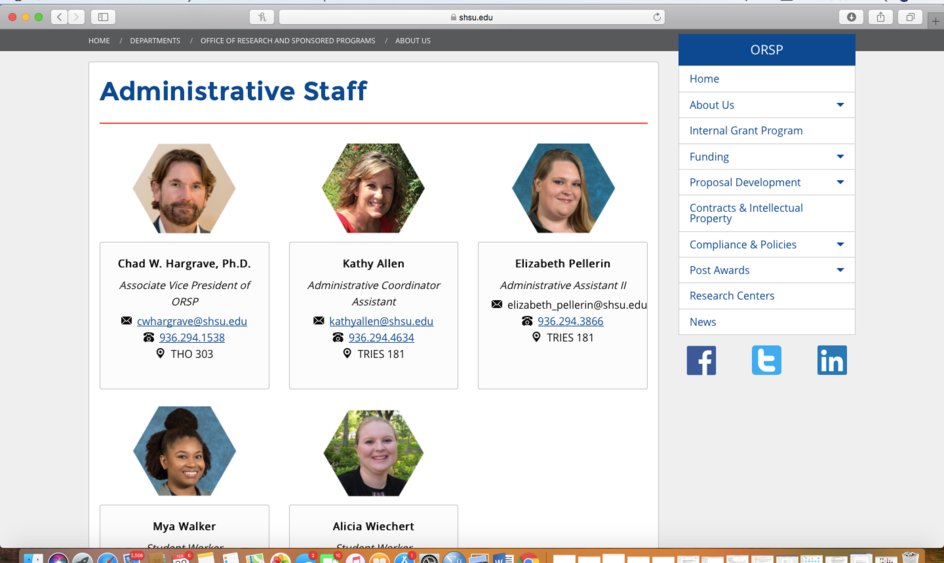Click envelope icon beside elizabeth_pellerin email
944x563 pixels.
[x=497, y=304]
